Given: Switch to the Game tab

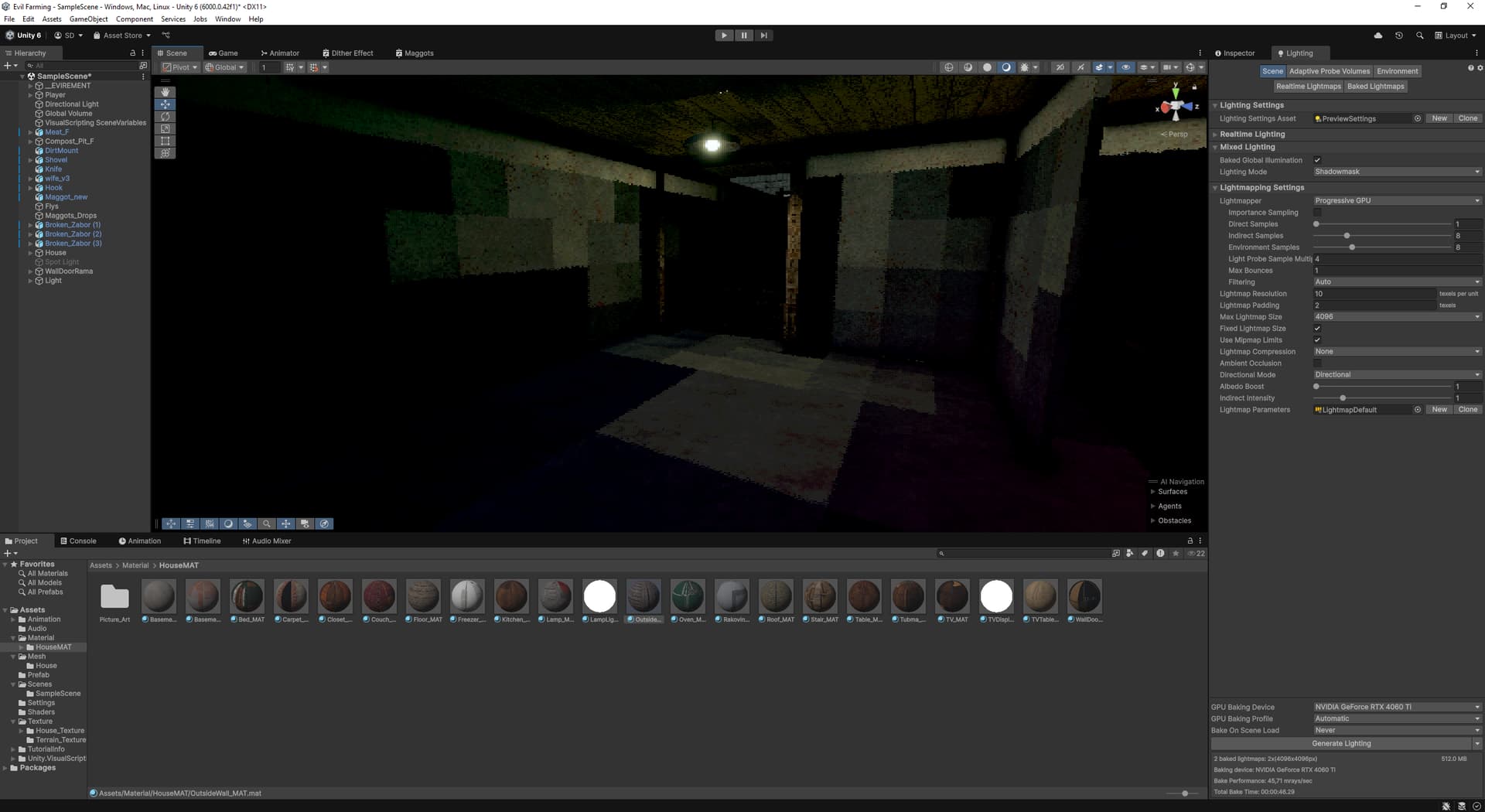Looking at the screenshot, I should click(224, 53).
